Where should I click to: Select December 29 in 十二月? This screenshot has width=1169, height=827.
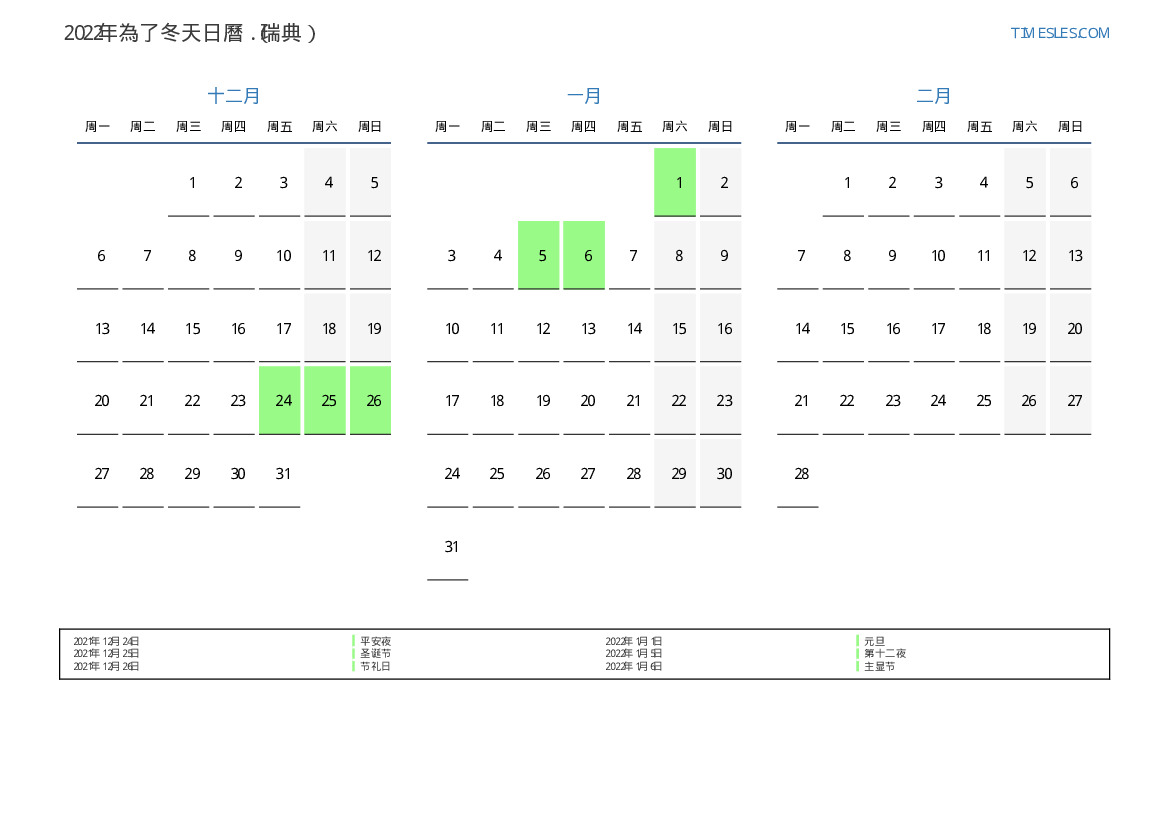coord(189,474)
